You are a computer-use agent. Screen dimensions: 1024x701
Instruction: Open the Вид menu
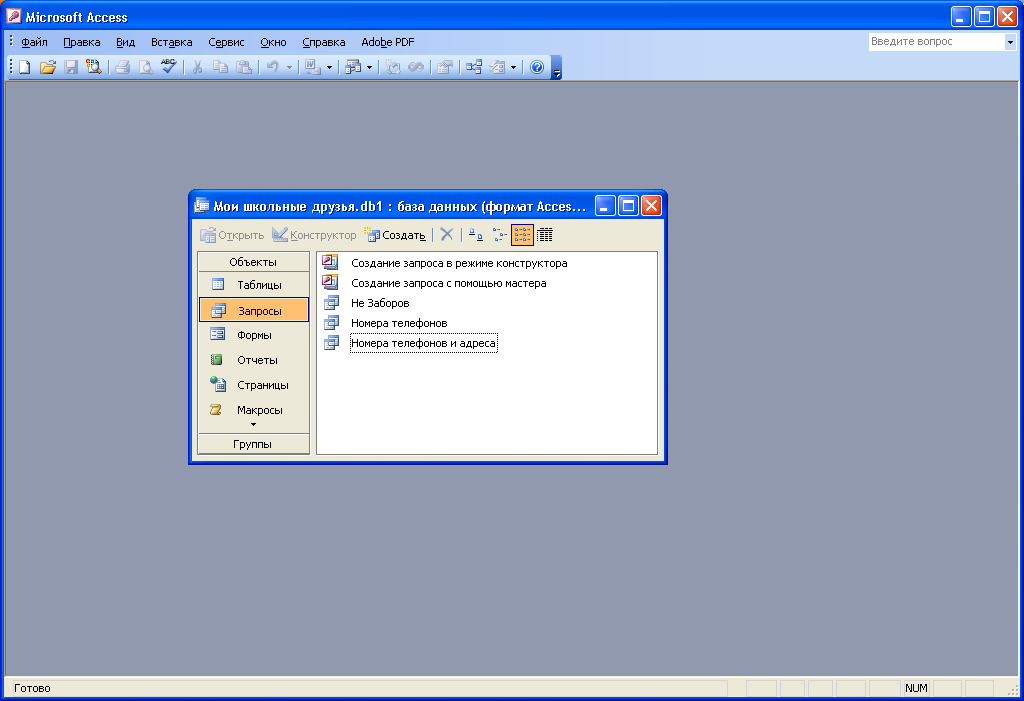125,42
